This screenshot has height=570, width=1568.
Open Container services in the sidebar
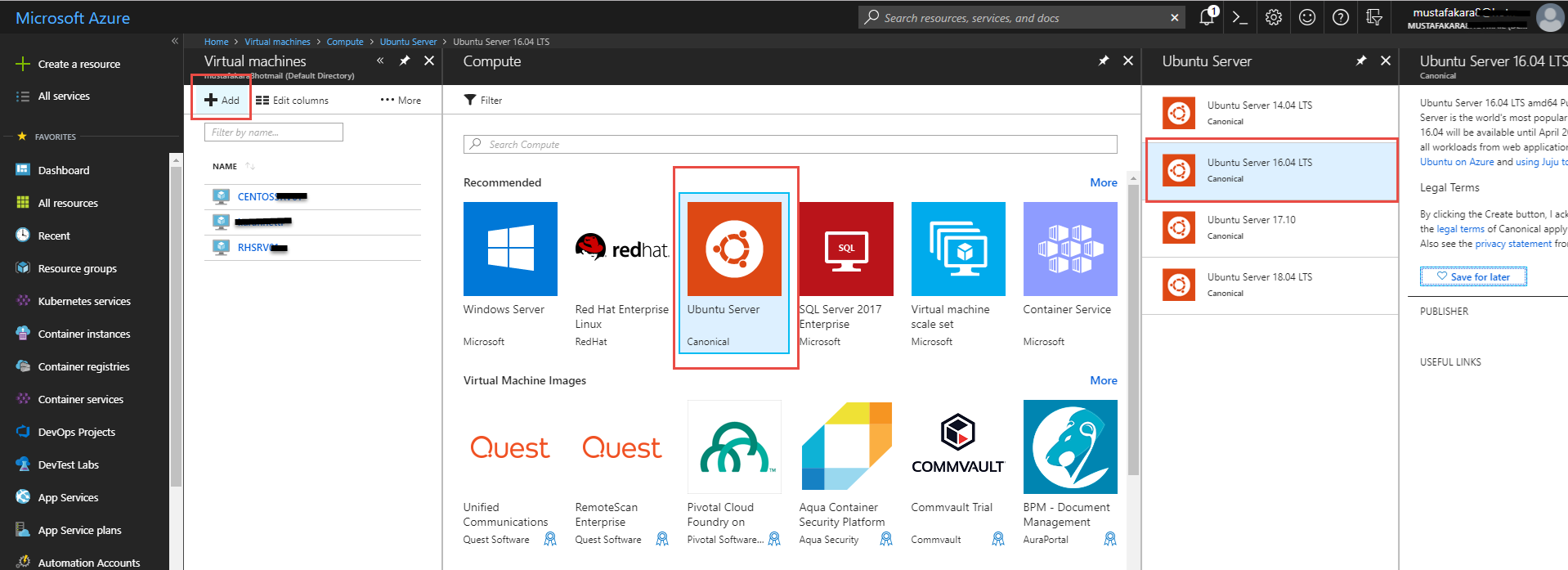(80, 399)
